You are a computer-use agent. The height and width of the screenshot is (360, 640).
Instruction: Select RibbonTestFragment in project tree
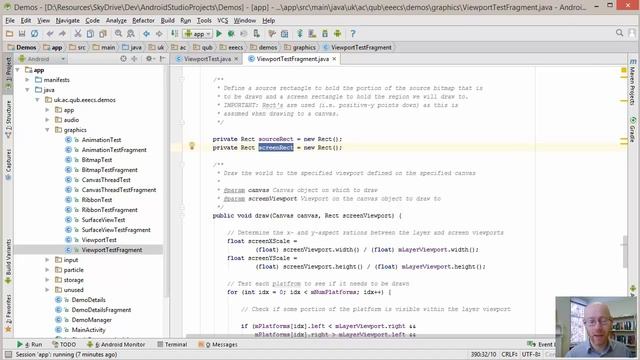[x=109, y=210]
